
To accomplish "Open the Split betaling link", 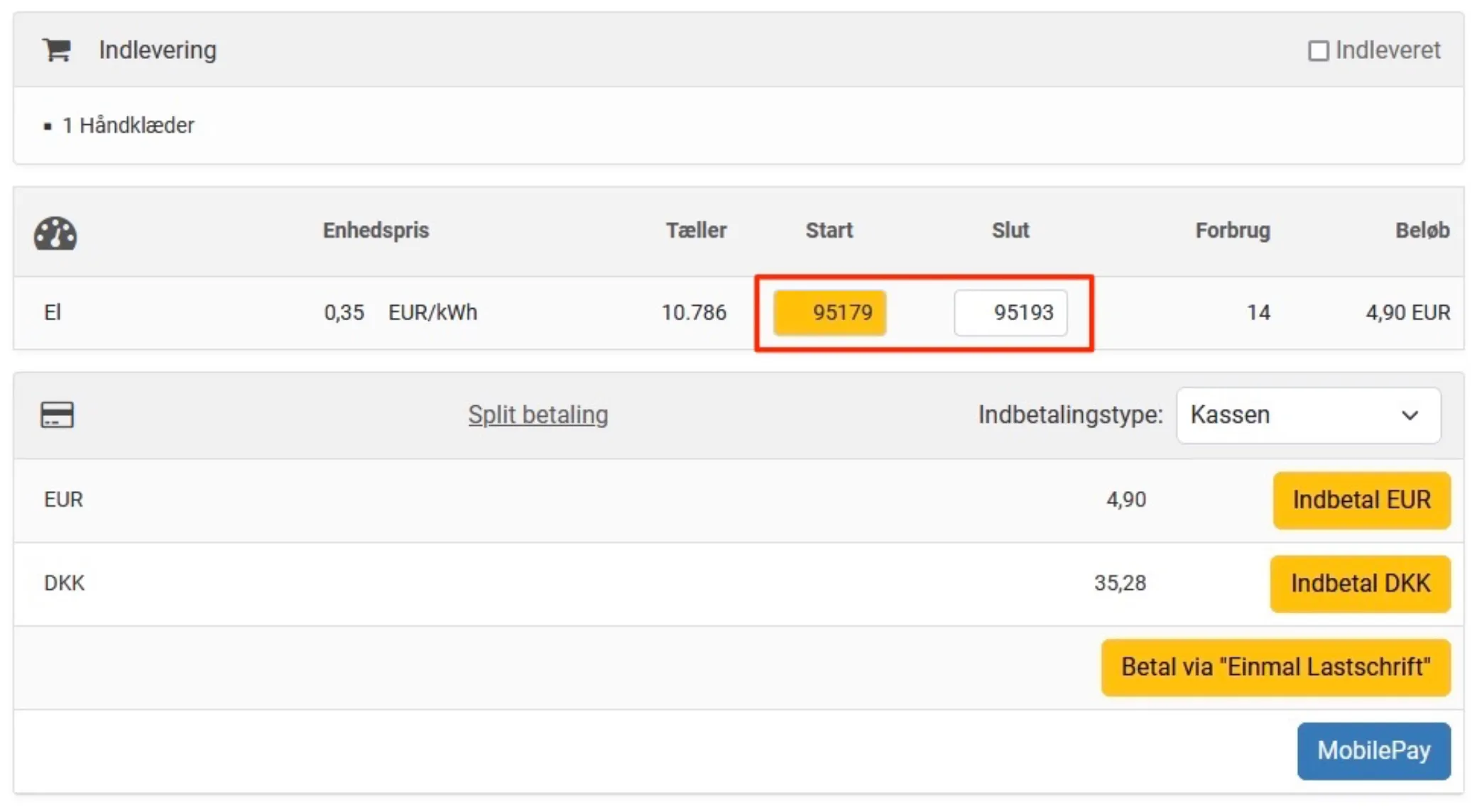I will pos(538,415).
